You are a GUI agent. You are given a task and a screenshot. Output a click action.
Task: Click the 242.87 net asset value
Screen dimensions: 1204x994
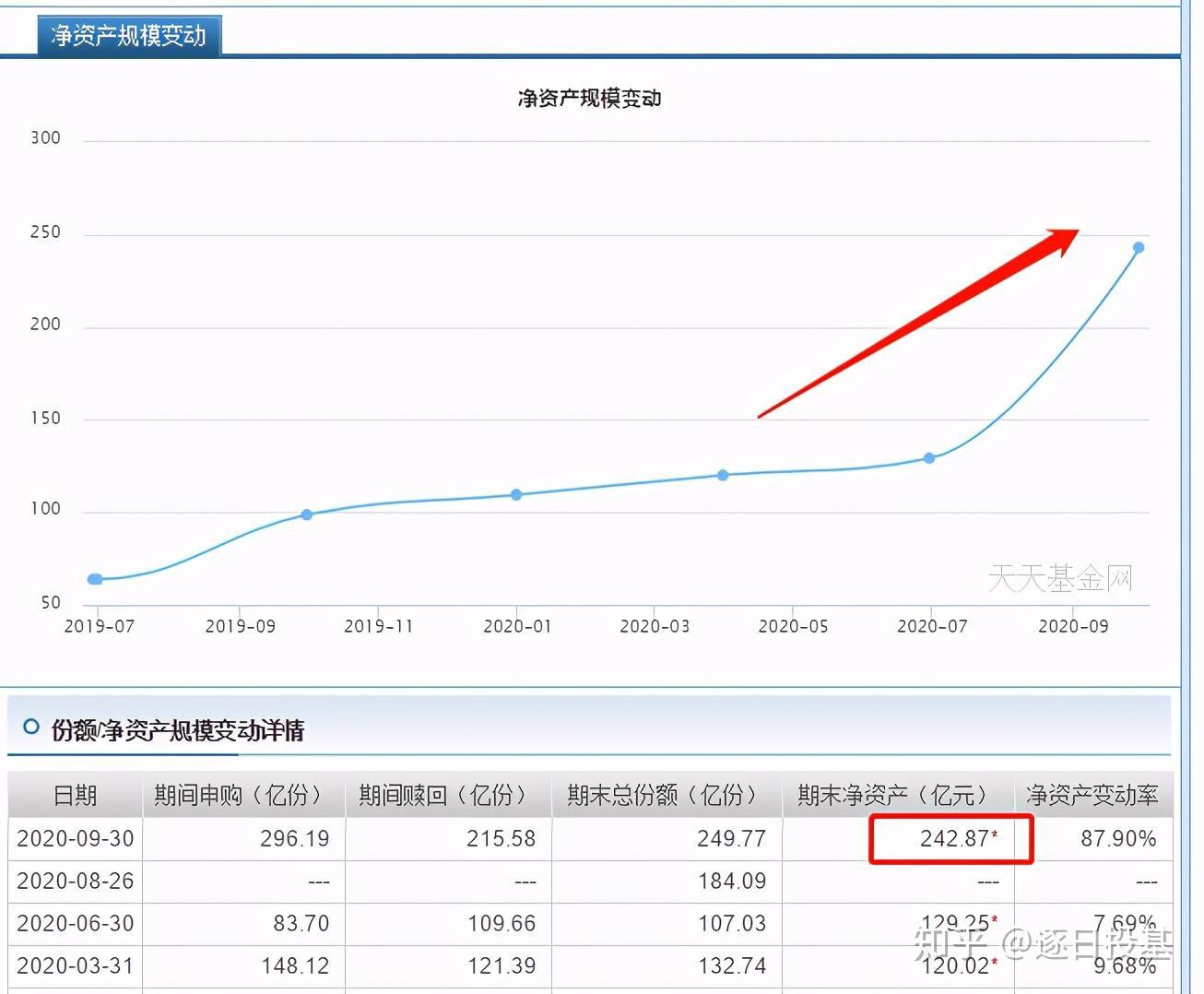[x=955, y=839]
